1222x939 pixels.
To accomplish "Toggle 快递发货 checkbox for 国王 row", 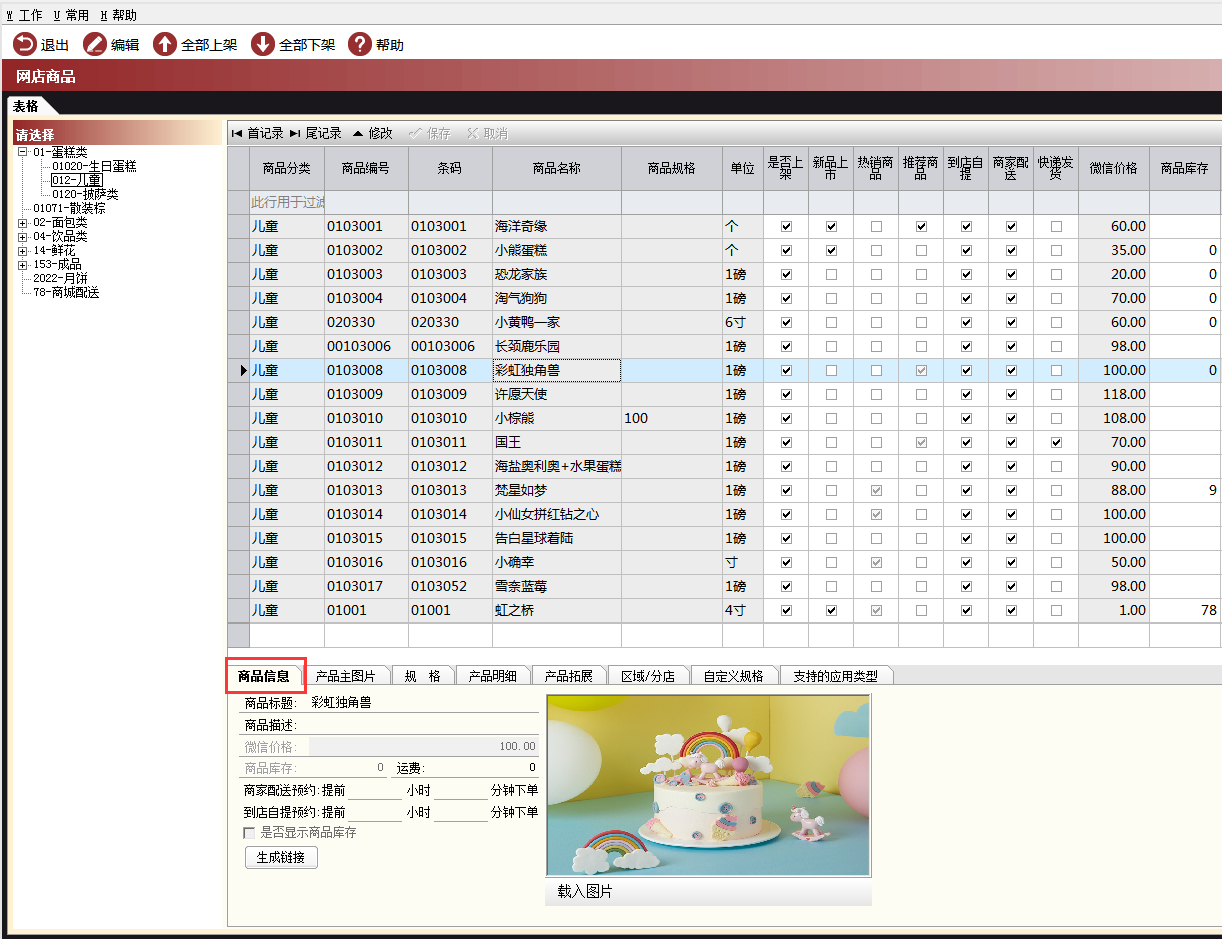I will click(1056, 442).
